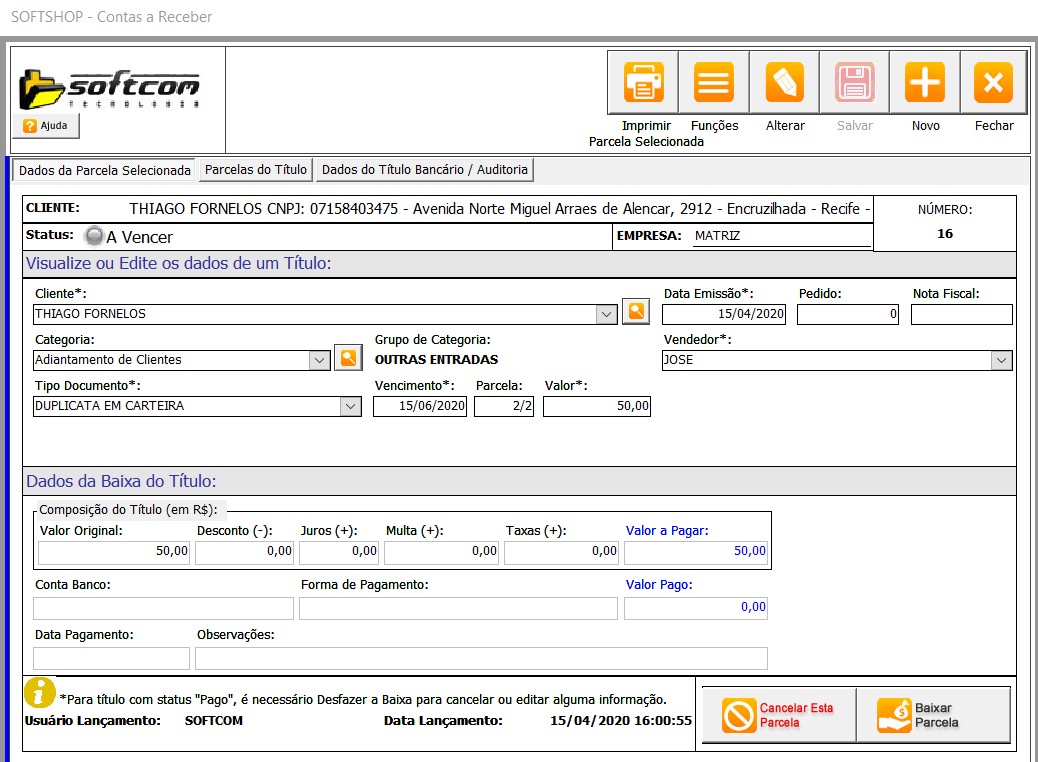This screenshot has width=1038, height=762.
Task: Open the Vendedor dropdown
Action: pyautogui.click(x=1001, y=360)
